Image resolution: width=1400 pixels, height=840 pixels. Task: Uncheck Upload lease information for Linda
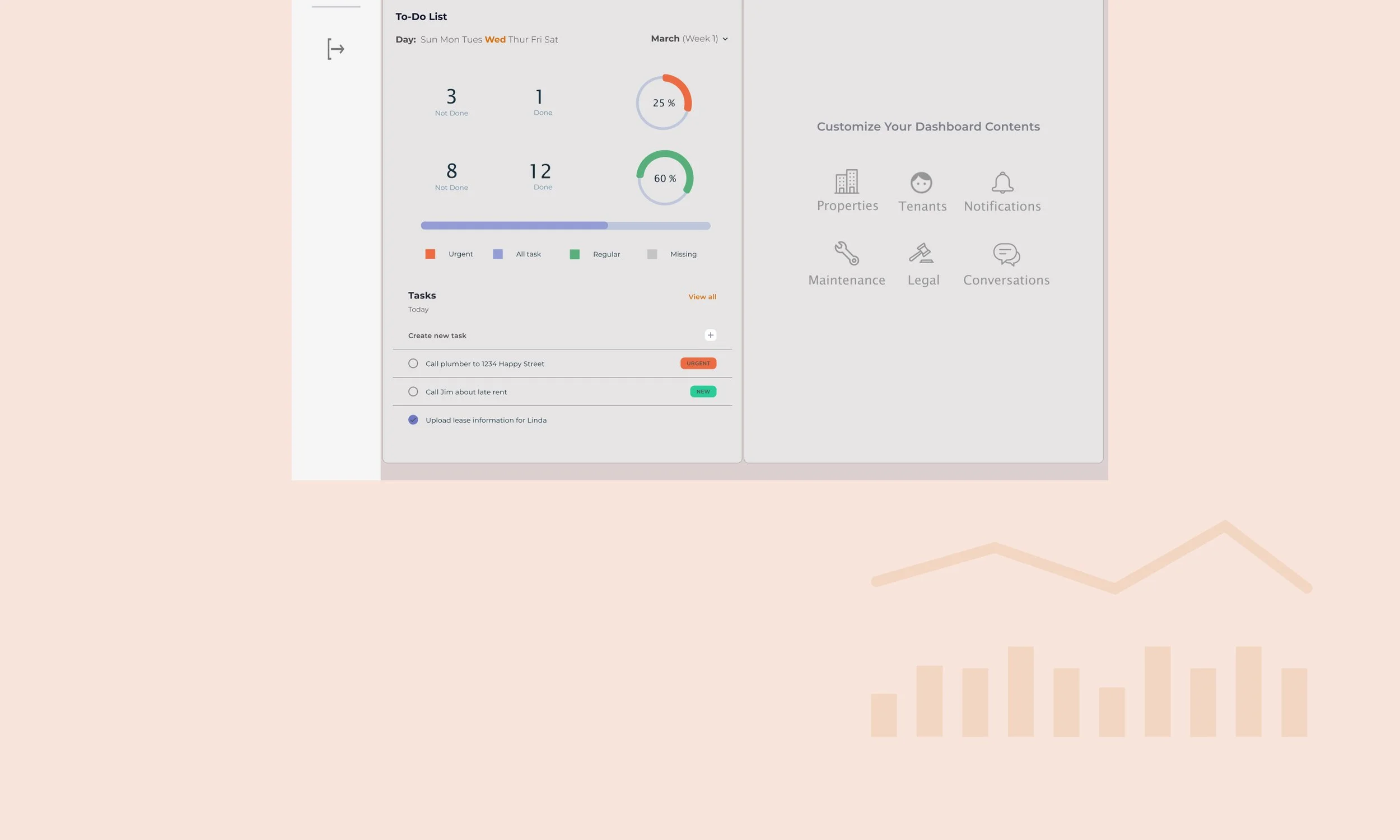point(413,419)
